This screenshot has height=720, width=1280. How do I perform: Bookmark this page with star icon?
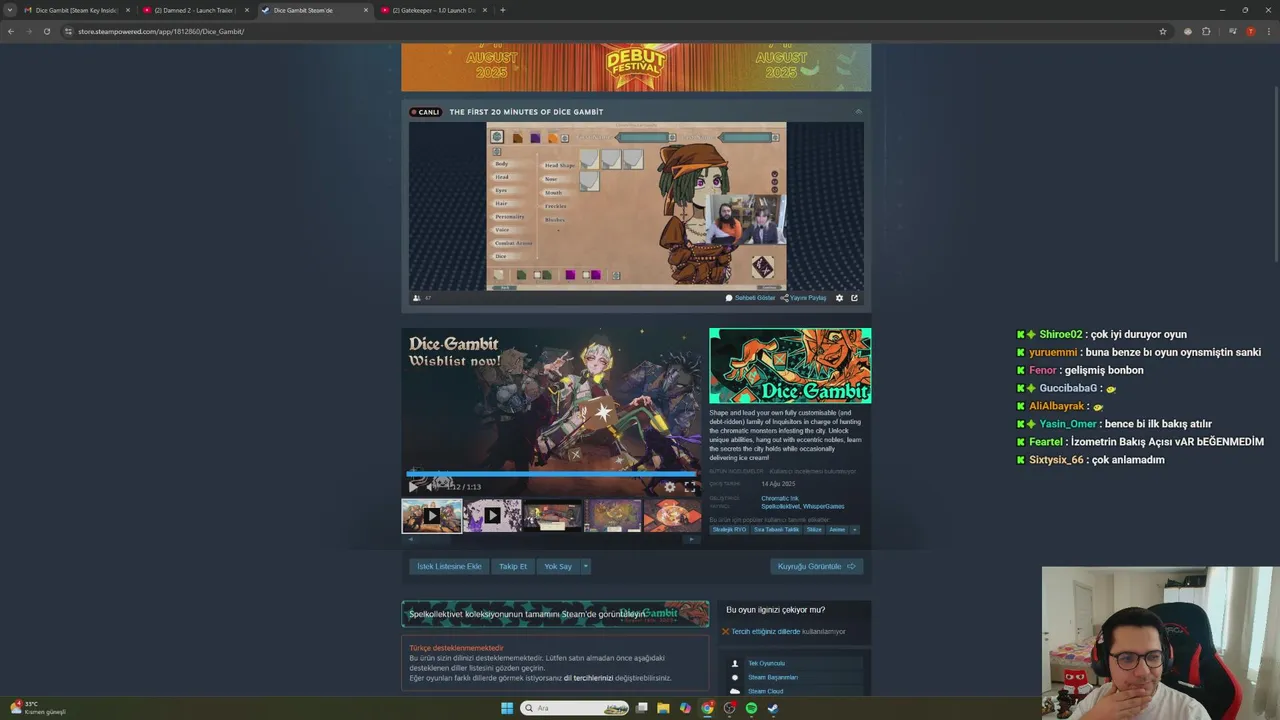coord(1162,31)
